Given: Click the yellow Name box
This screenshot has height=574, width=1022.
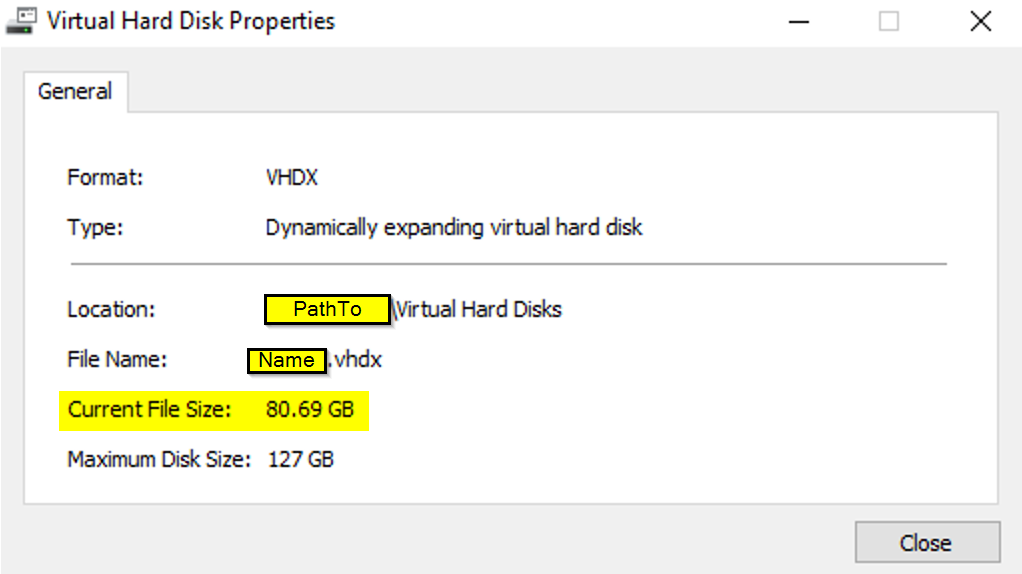Looking at the screenshot, I should pyautogui.click(x=287, y=360).
